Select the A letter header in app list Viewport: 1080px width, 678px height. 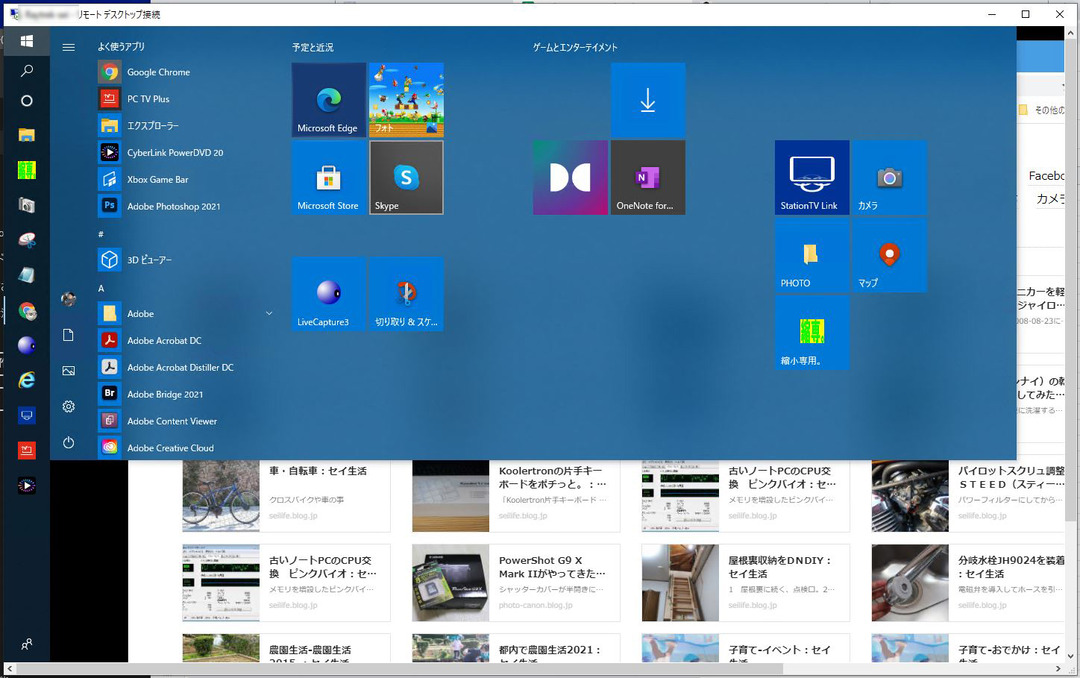[101, 289]
